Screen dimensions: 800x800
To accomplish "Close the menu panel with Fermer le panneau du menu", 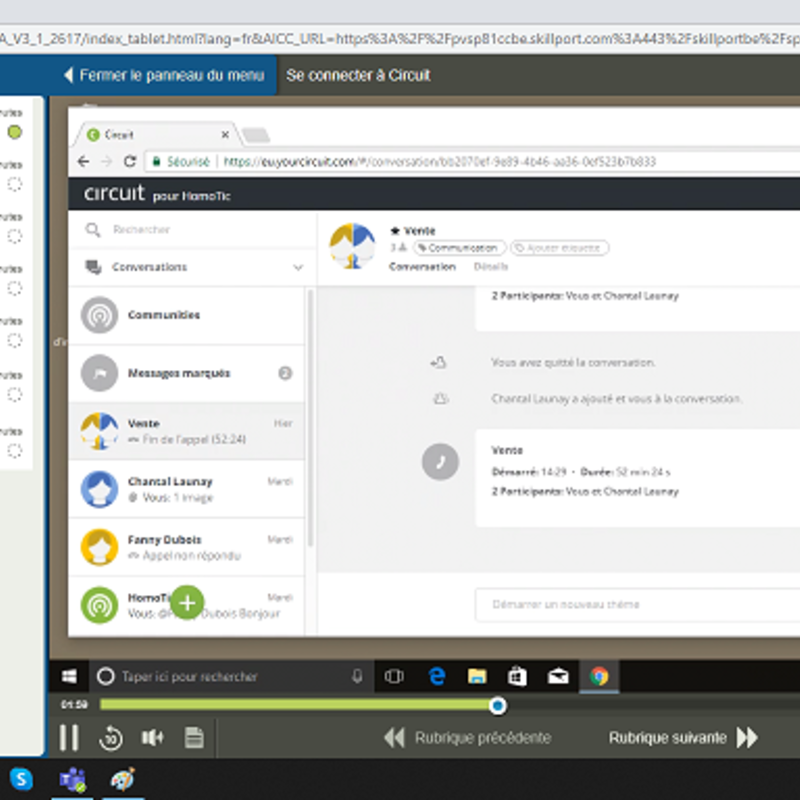I will [164, 76].
